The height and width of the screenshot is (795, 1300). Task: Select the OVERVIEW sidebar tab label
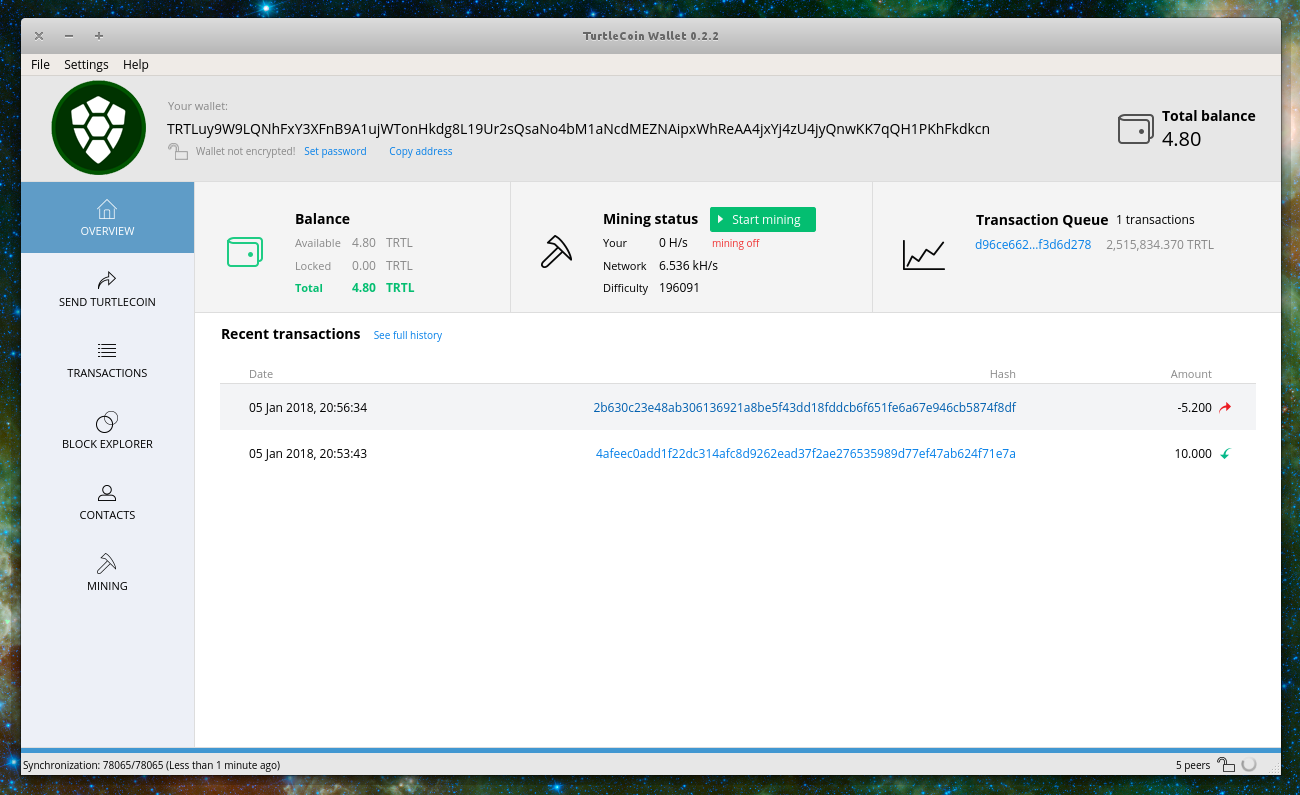coord(107,231)
